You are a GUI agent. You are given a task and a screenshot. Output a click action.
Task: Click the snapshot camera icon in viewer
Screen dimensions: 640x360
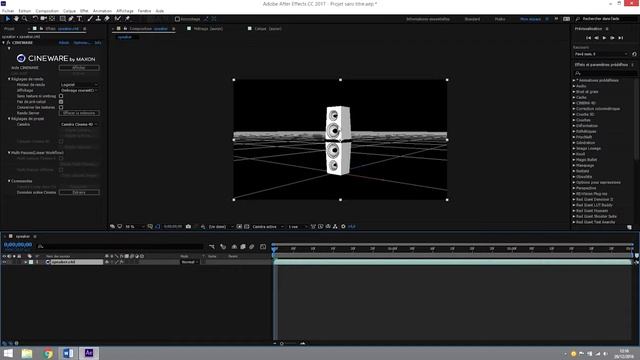coord(188,227)
